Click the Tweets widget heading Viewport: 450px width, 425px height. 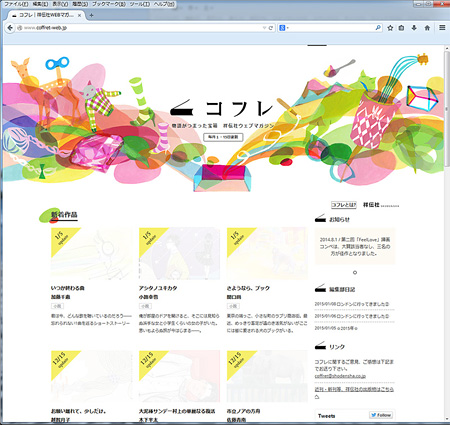(327, 416)
